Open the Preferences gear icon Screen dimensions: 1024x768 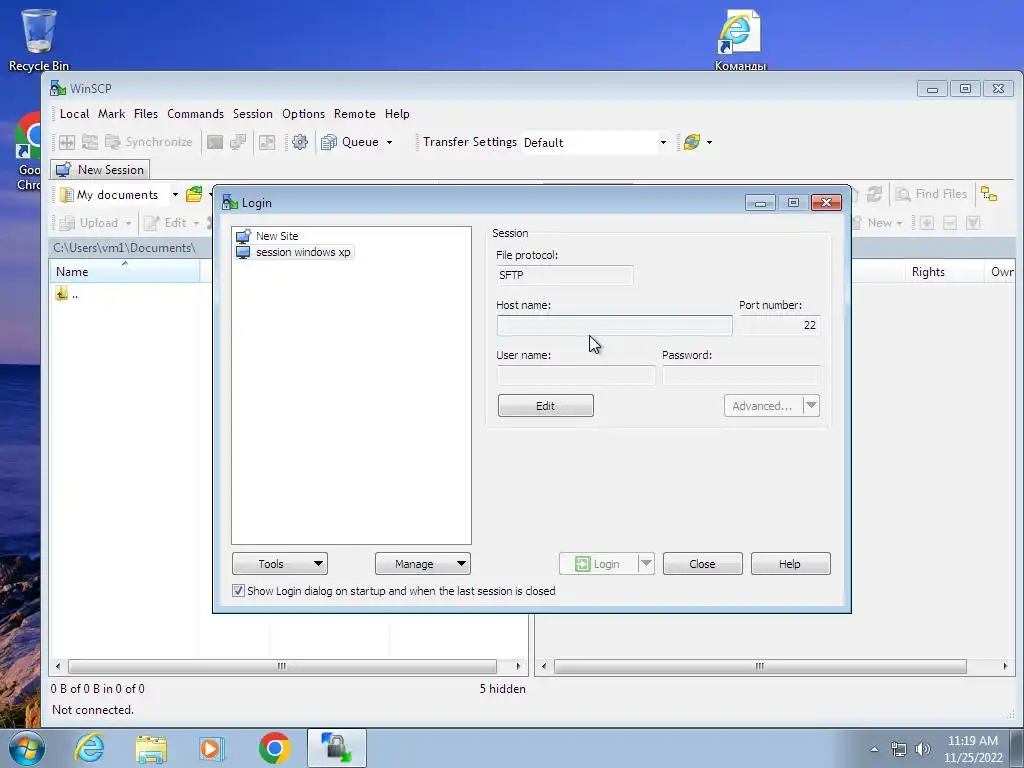click(300, 142)
